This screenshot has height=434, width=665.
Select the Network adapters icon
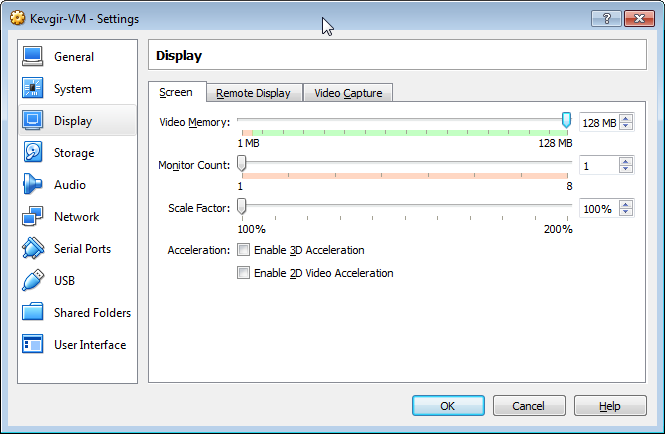tap(33, 217)
